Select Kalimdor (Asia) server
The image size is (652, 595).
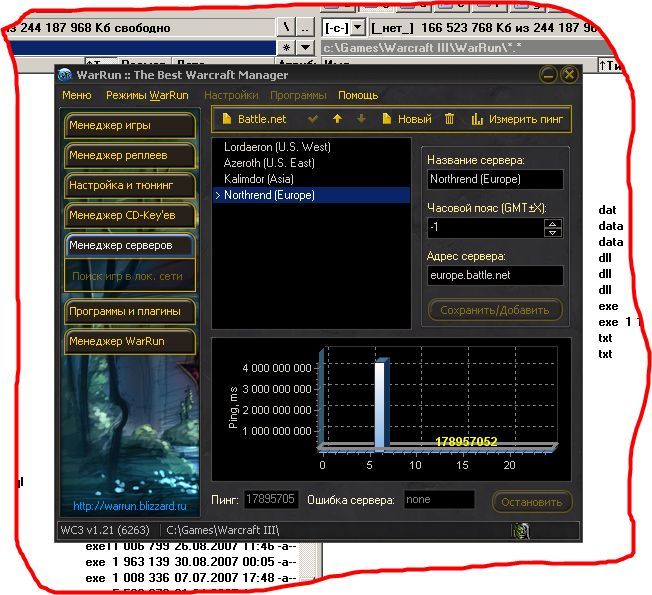pyautogui.click(x=311, y=179)
